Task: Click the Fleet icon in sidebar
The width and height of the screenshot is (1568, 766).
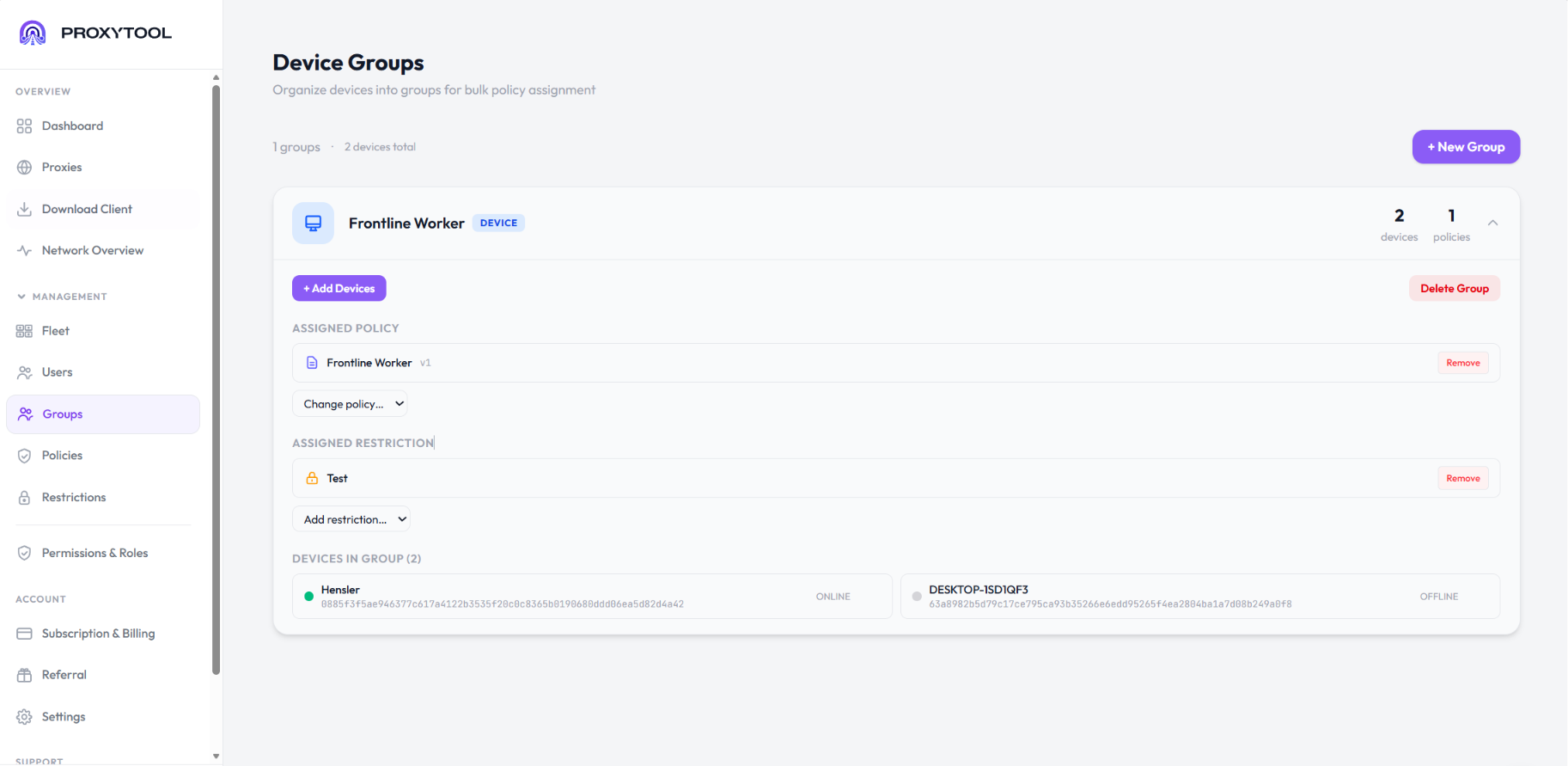Action: 24,331
